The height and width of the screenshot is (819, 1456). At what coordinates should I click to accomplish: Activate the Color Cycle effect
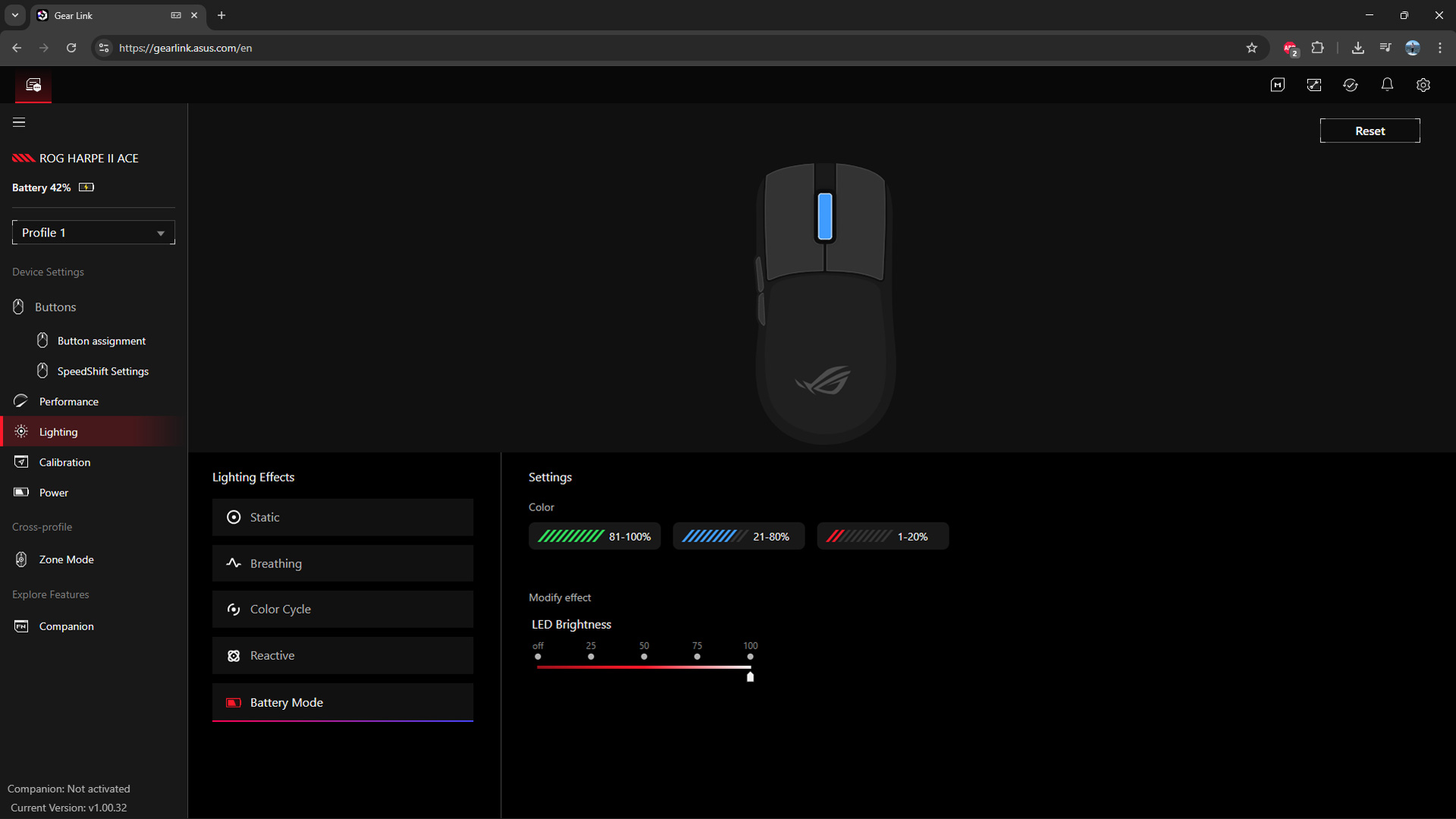342,609
